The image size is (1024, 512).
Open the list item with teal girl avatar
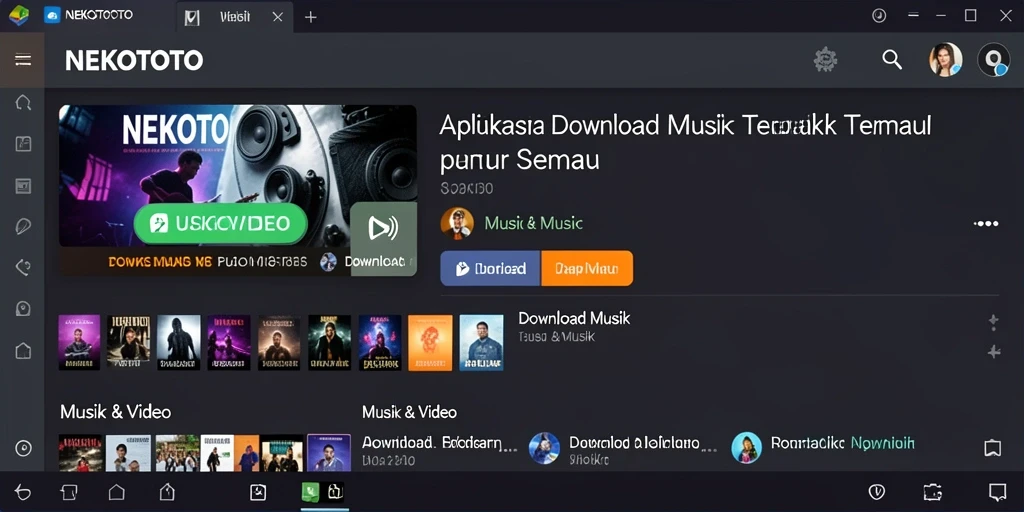823,448
